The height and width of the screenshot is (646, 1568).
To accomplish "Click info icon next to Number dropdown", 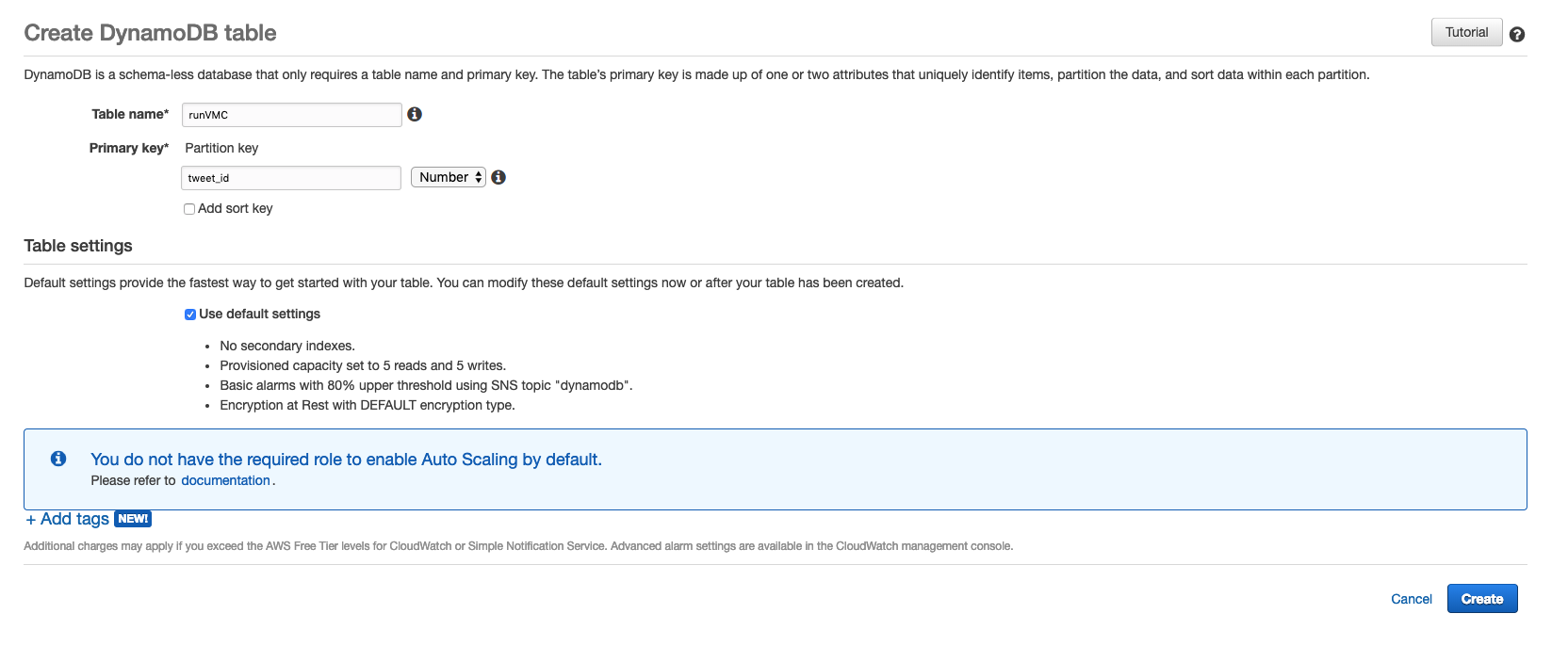I will pos(498,177).
